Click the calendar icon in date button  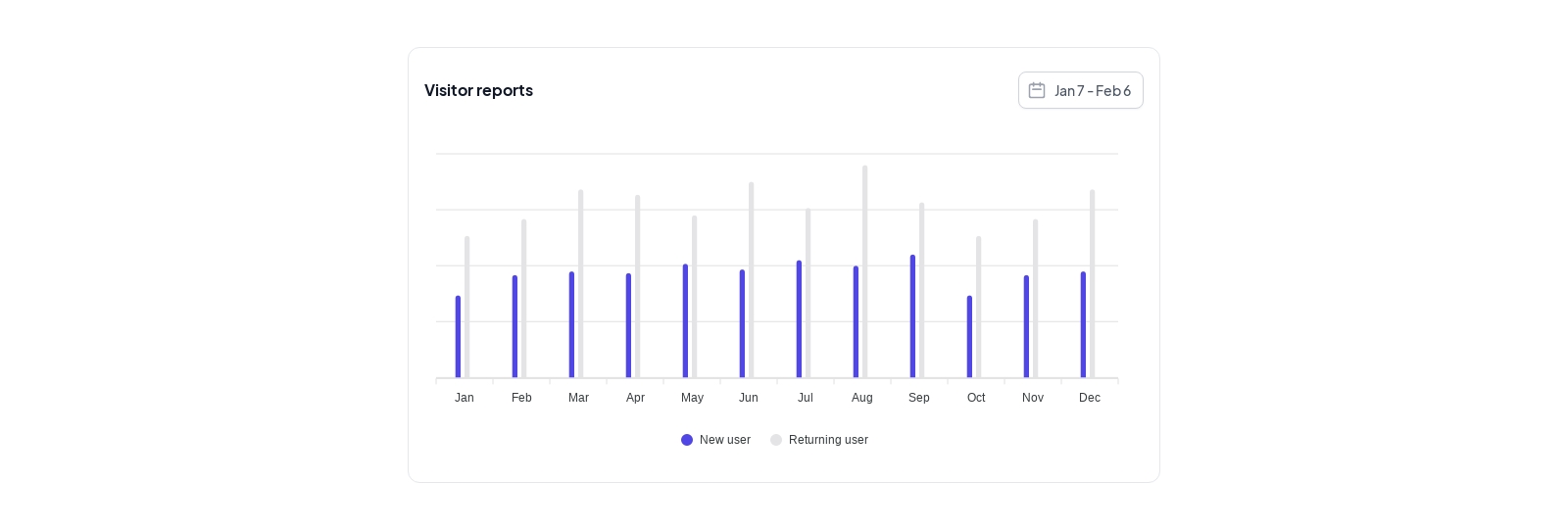(1037, 90)
